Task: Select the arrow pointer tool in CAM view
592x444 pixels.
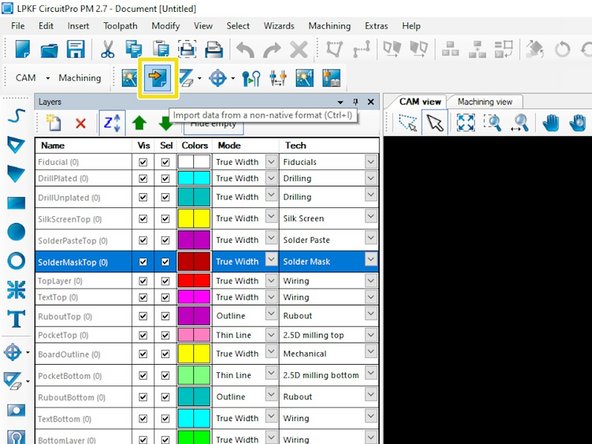Action: coord(435,123)
